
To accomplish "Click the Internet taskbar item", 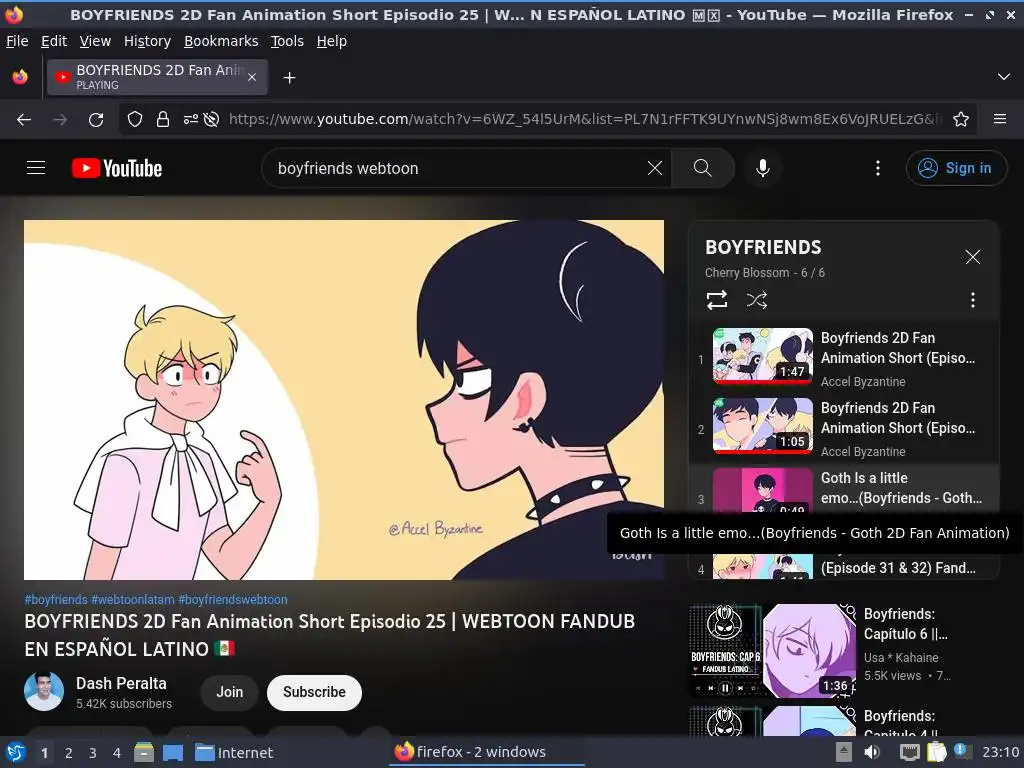I will (x=234, y=752).
